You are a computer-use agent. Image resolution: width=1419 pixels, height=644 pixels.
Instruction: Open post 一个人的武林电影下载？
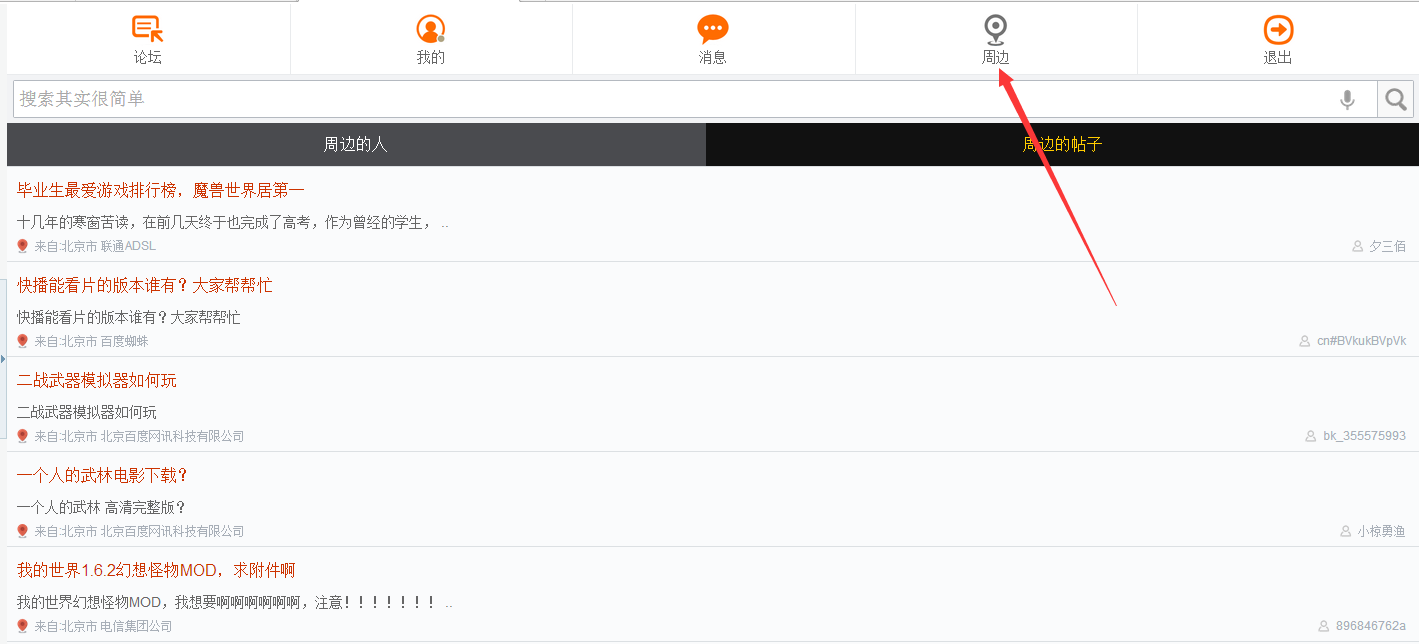[x=103, y=475]
